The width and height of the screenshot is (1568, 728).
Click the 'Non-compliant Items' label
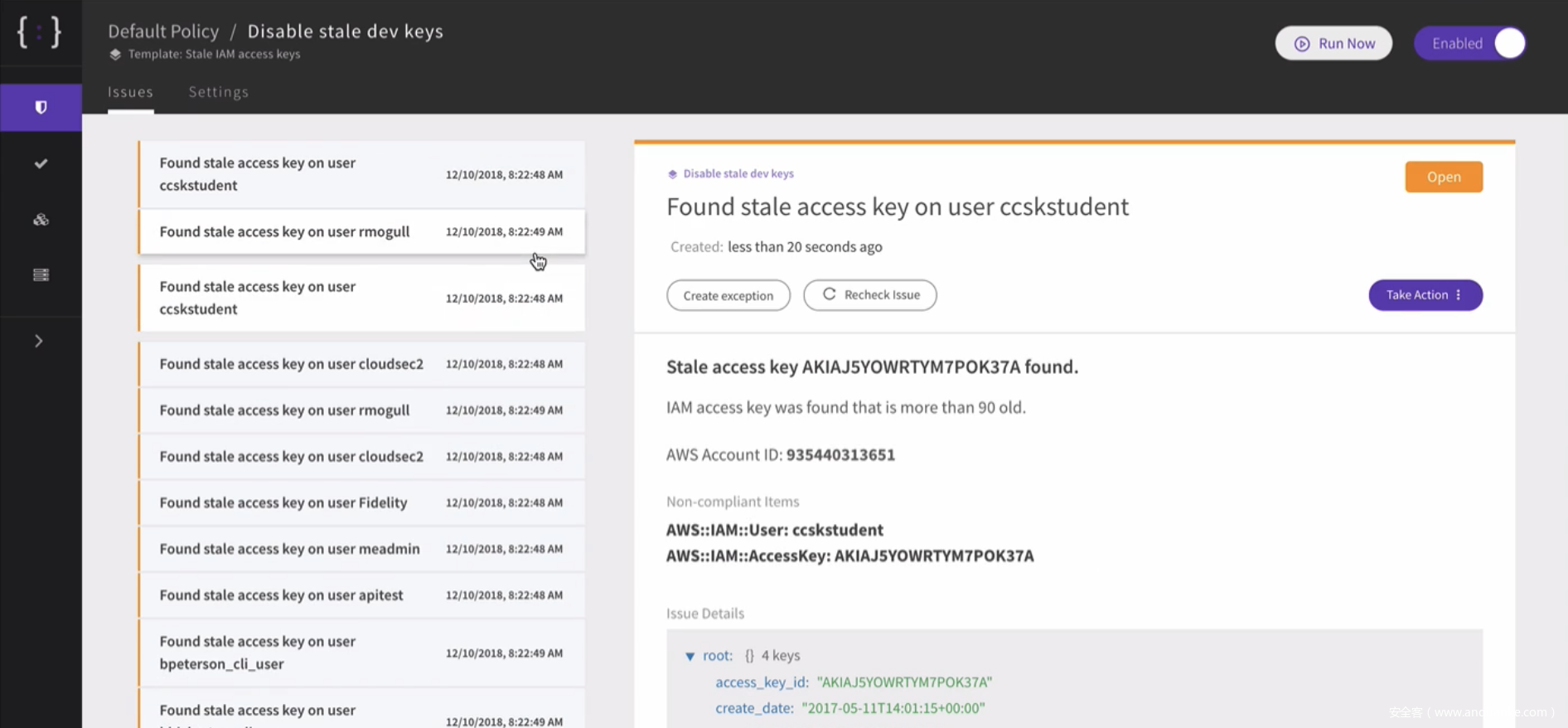733,502
